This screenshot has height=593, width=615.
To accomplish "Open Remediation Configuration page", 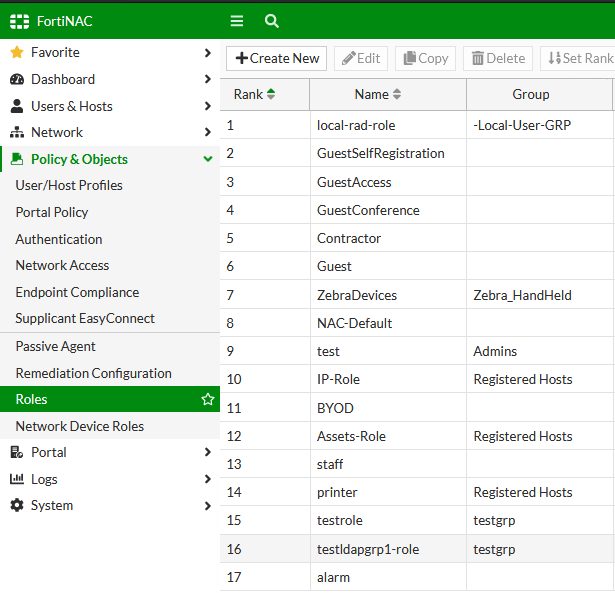I will [93, 373].
